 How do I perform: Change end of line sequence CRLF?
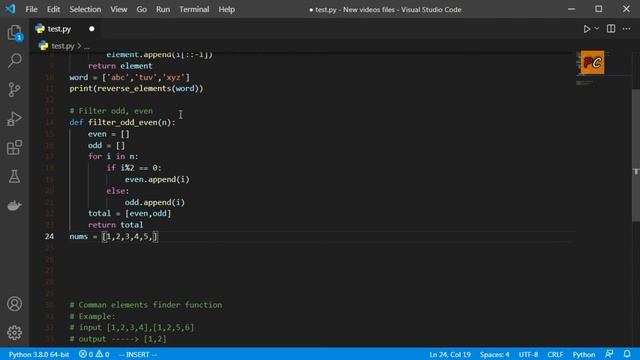pyautogui.click(x=555, y=354)
